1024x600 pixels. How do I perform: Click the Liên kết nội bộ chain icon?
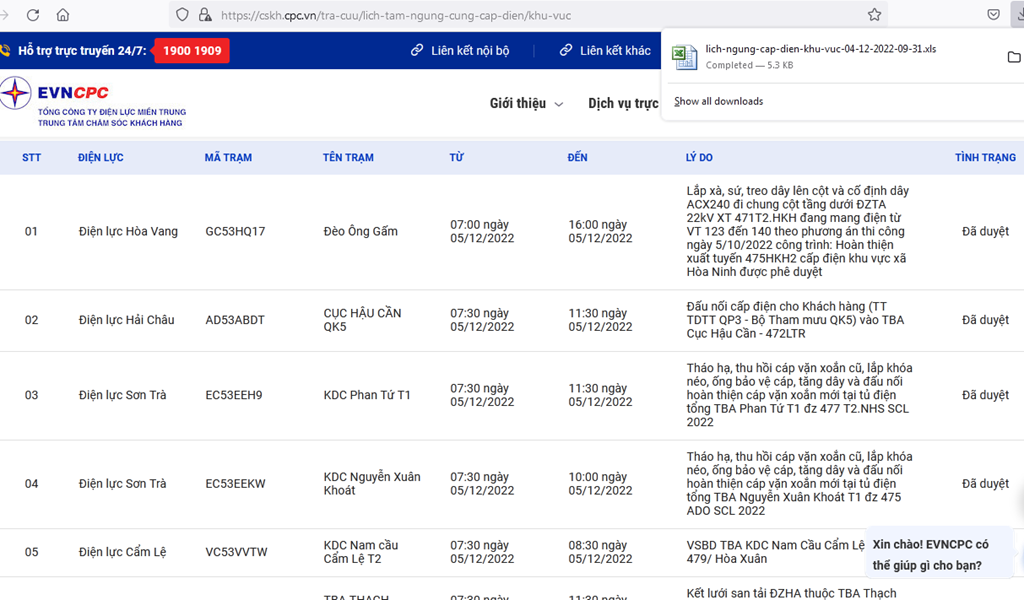417,50
